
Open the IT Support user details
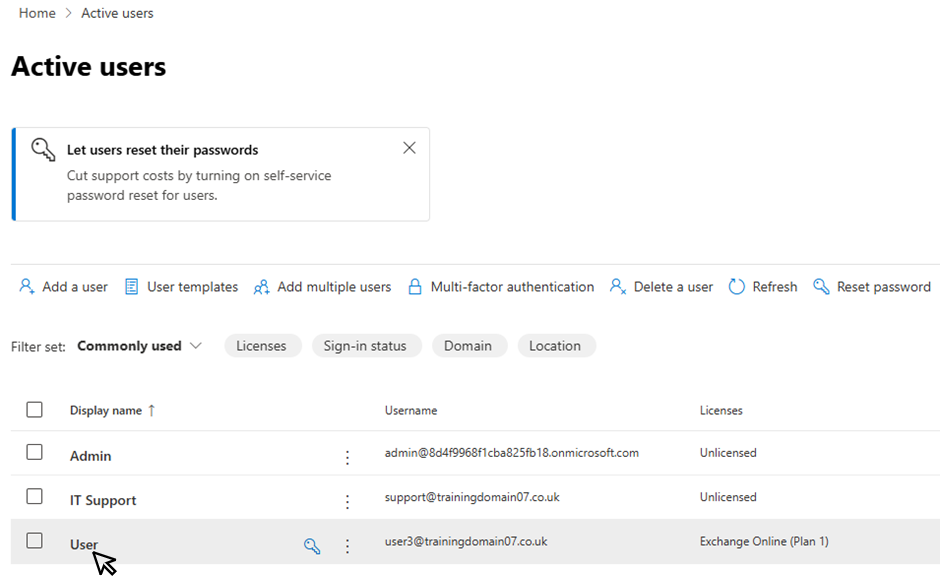tap(103, 500)
